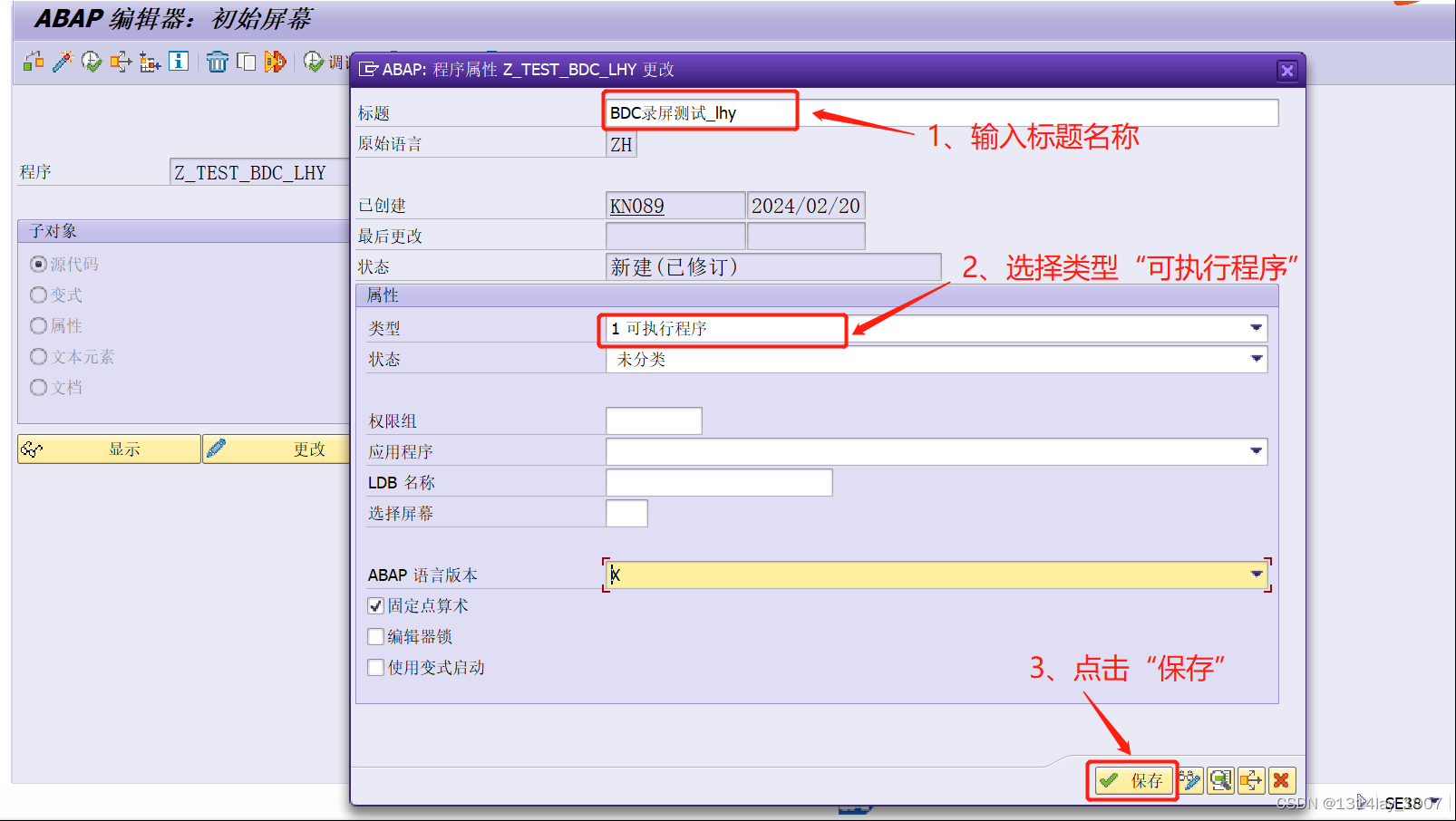Open the 应用程序 dropdown arrow

point(1256,451)
